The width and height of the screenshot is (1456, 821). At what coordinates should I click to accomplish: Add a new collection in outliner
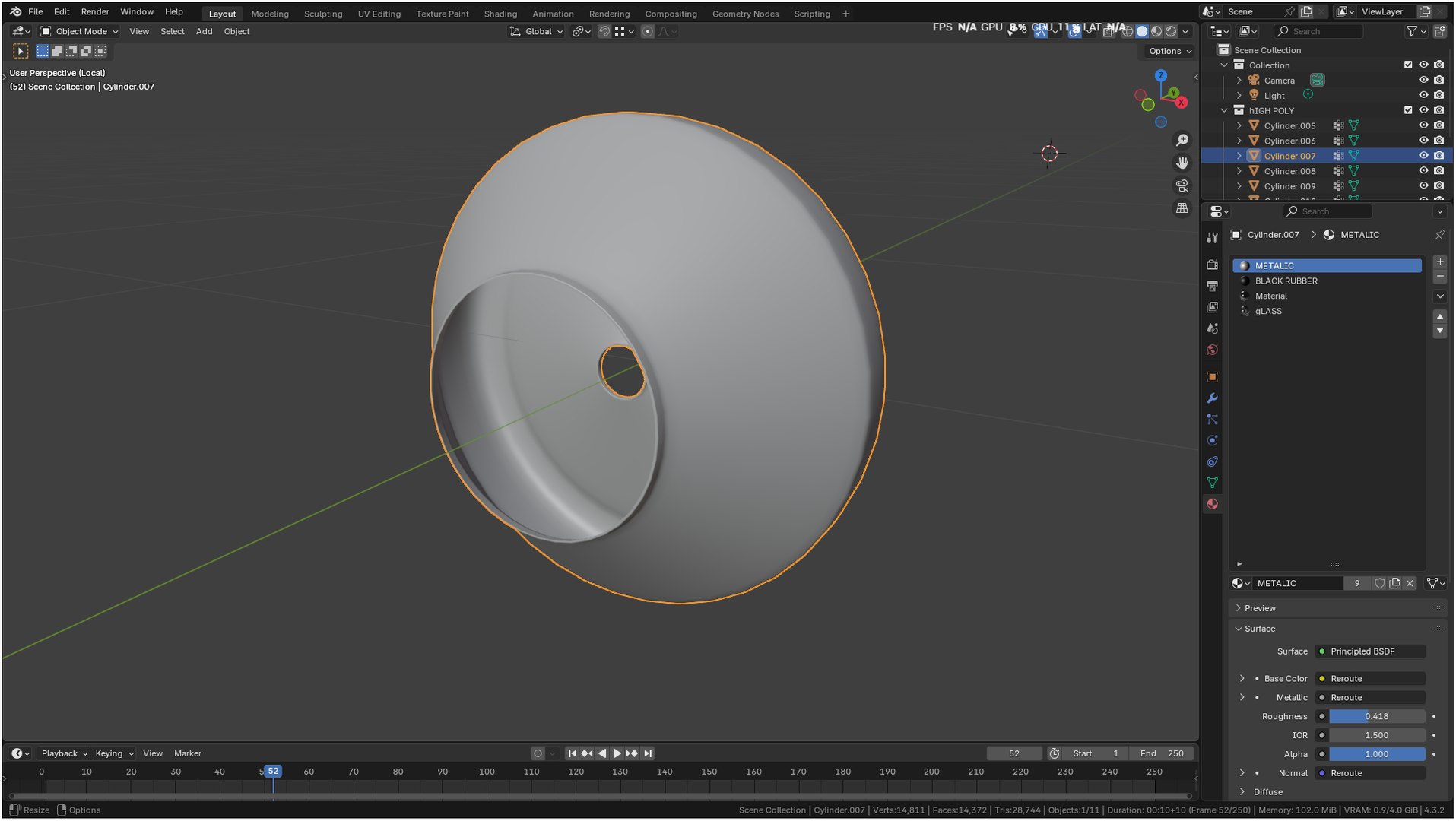click(1439, 31)
